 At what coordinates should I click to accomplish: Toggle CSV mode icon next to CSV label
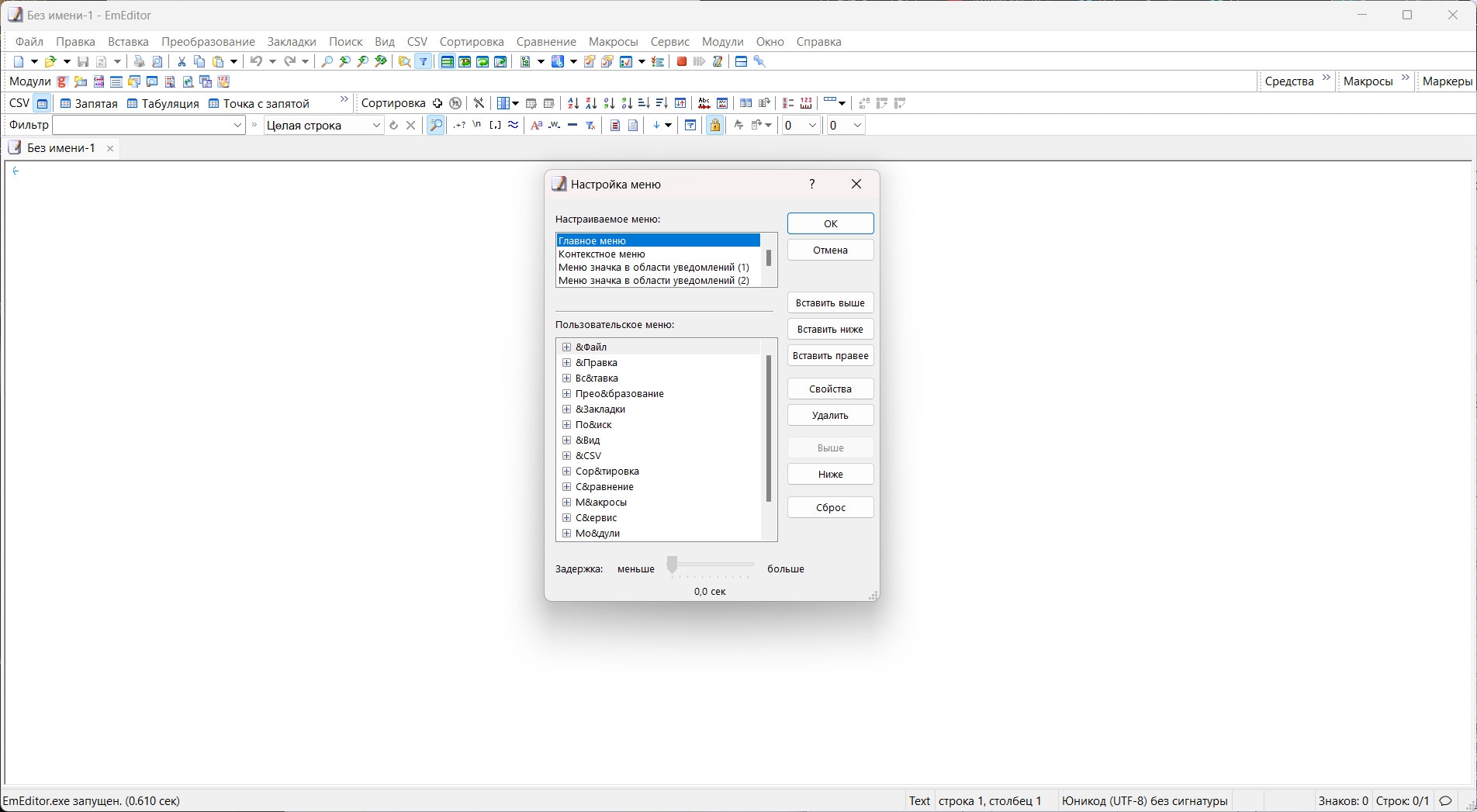point(43,102)
